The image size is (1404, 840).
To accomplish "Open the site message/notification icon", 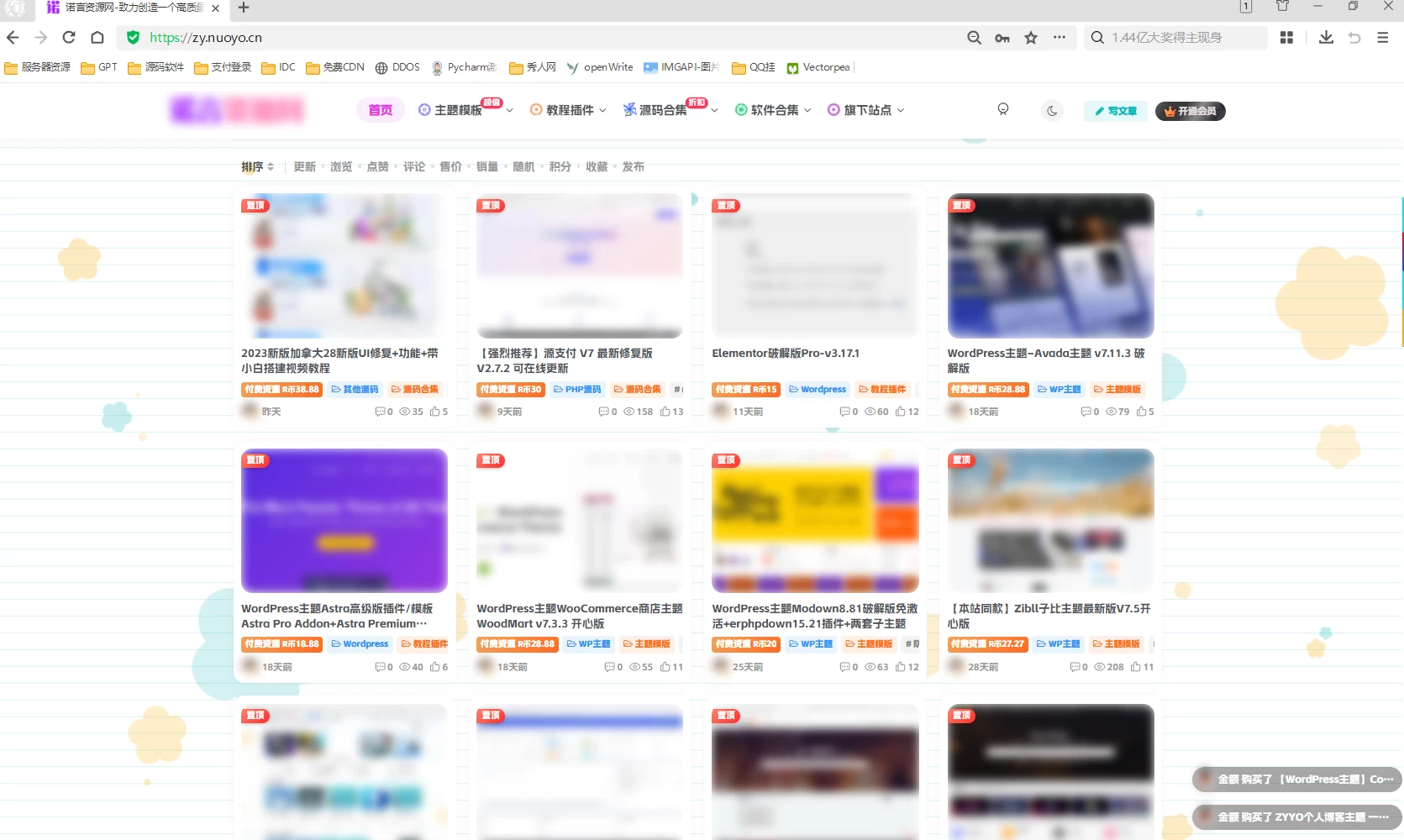I will pyautogui.click(x=1002, y=110).
